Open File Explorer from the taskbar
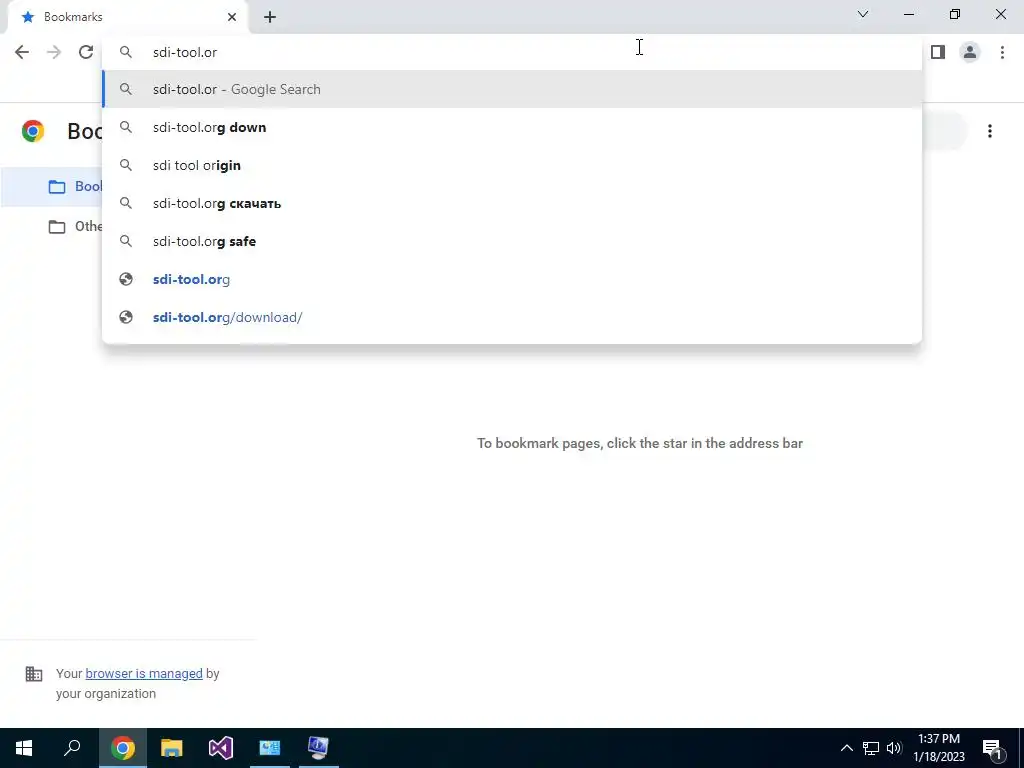The width and height of the screenshot is (1024, 768). (x=172, y=748)
